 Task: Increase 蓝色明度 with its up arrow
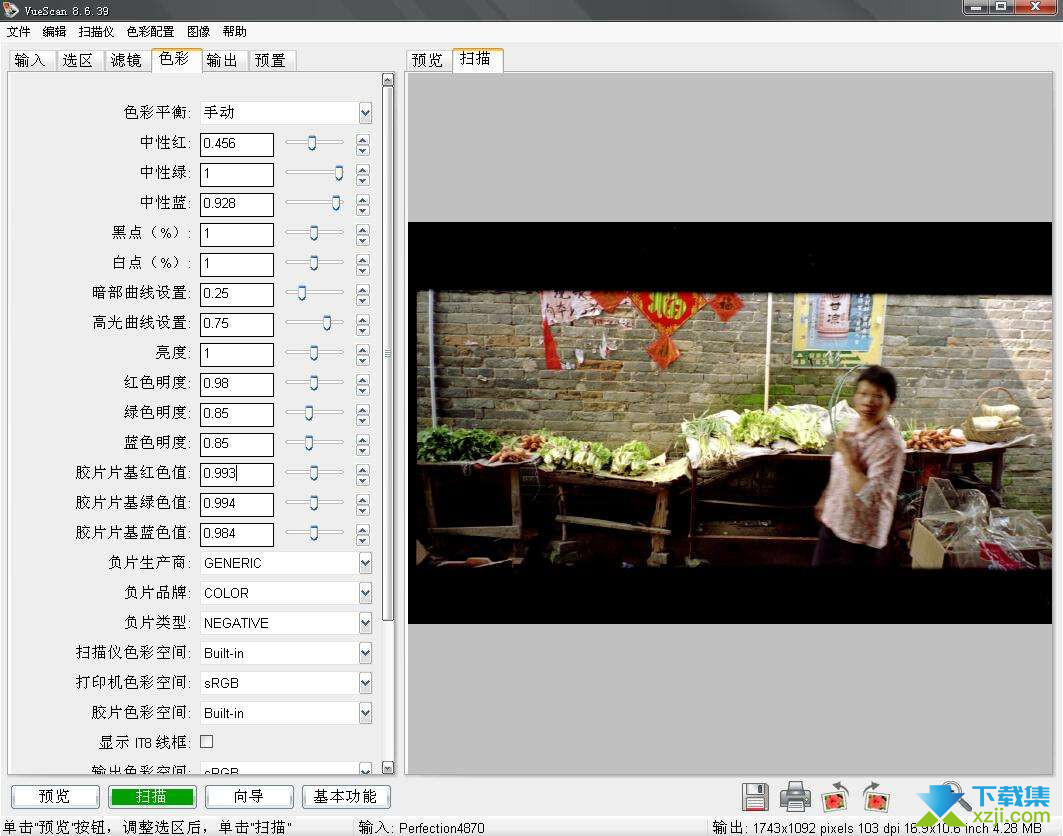click(363, 439)
